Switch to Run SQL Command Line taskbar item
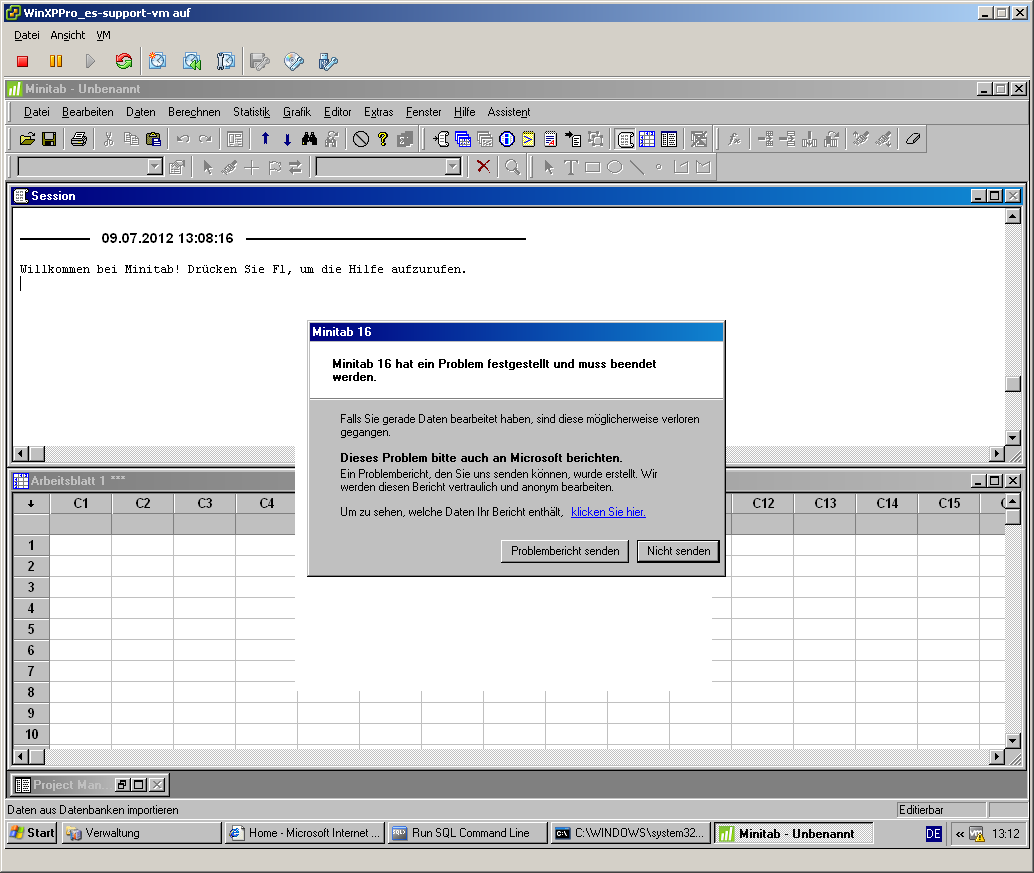 pyautogui.click(x=468, y=833)
